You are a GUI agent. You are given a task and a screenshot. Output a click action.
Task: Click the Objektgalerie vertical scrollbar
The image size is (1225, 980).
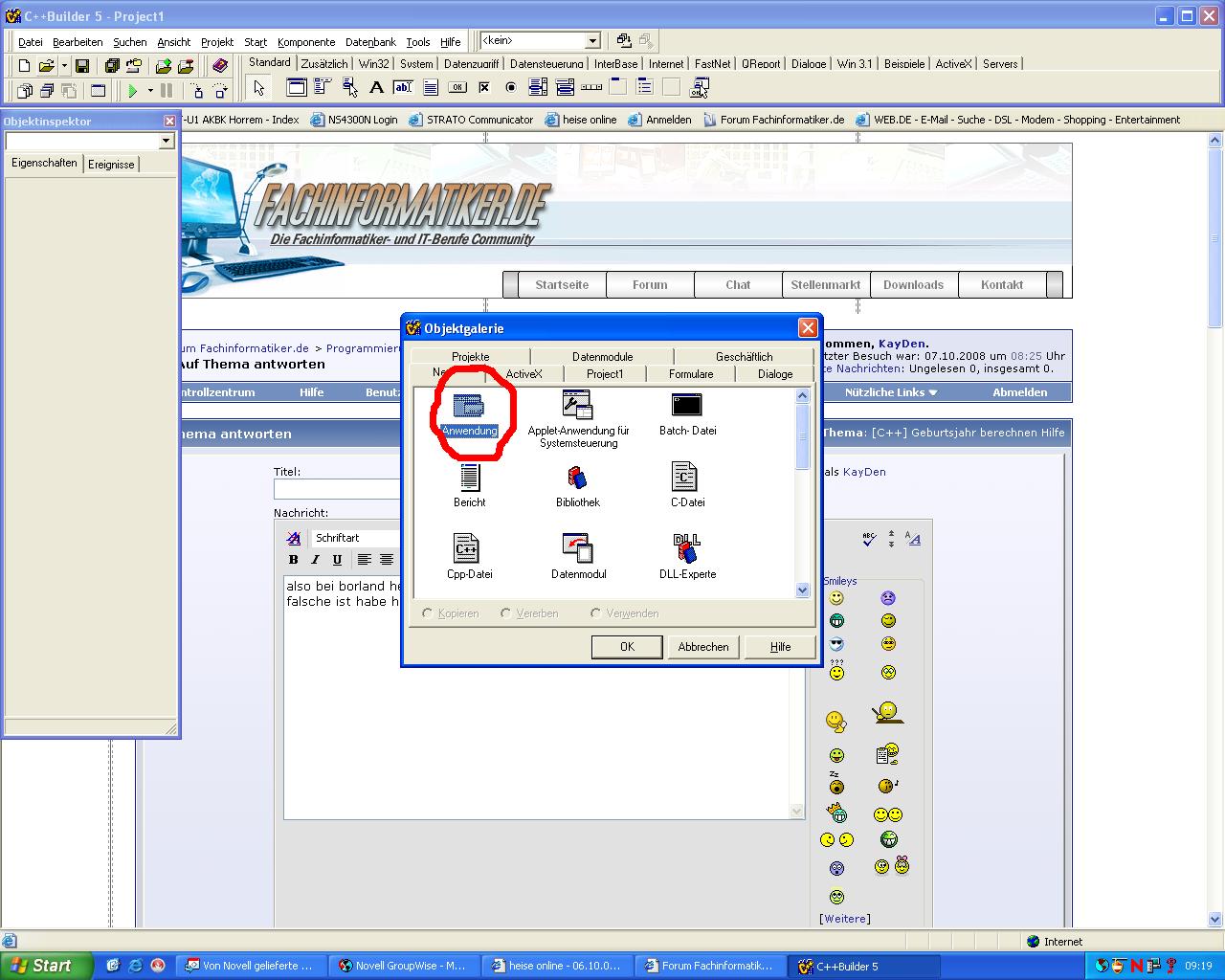point(803,493)
